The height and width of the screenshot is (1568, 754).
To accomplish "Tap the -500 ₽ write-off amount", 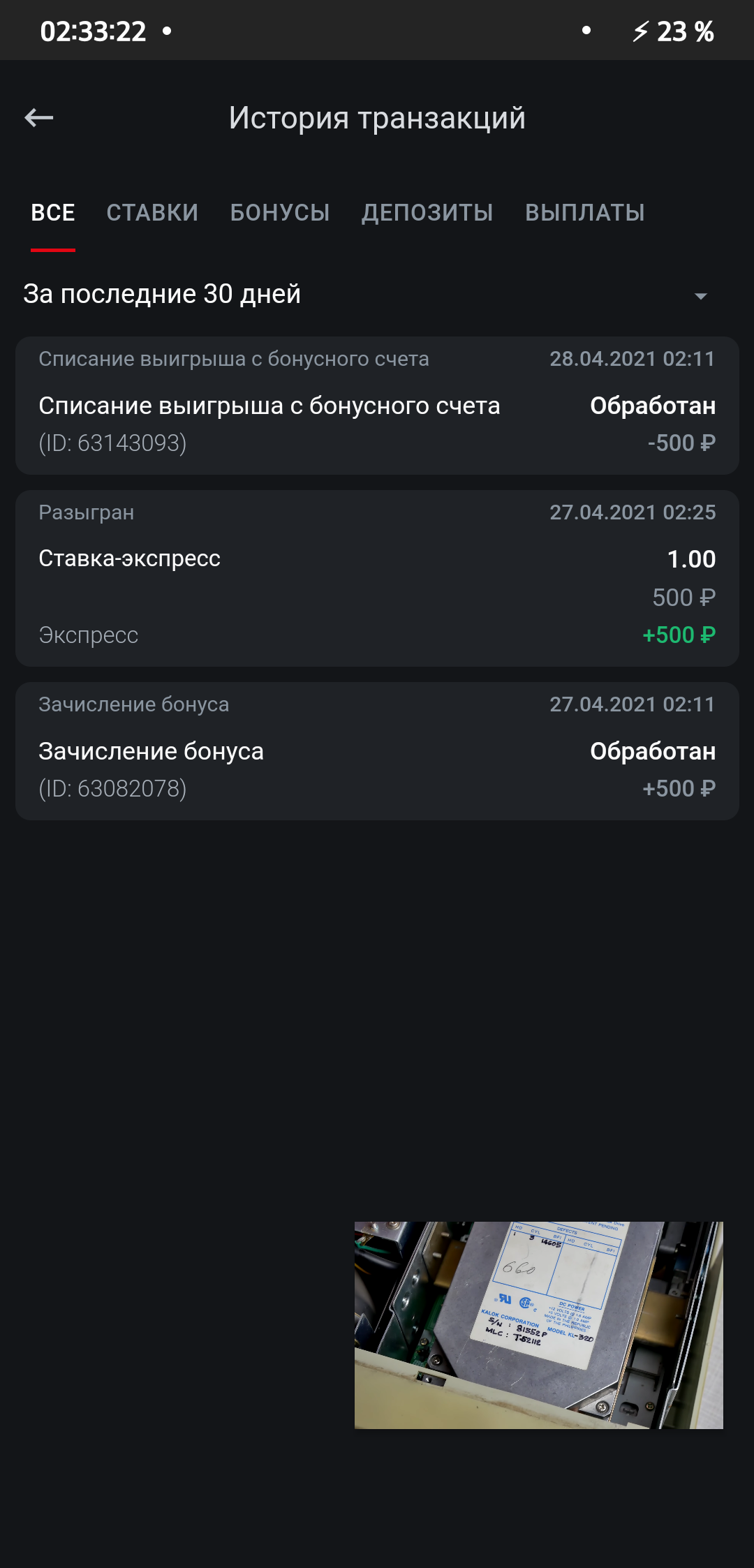I will (682, 443).
